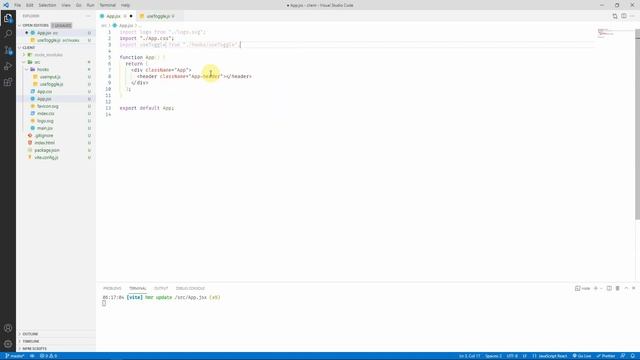Open errors and warnings count
The image size is (640, 360).
(x=48, y=356)
